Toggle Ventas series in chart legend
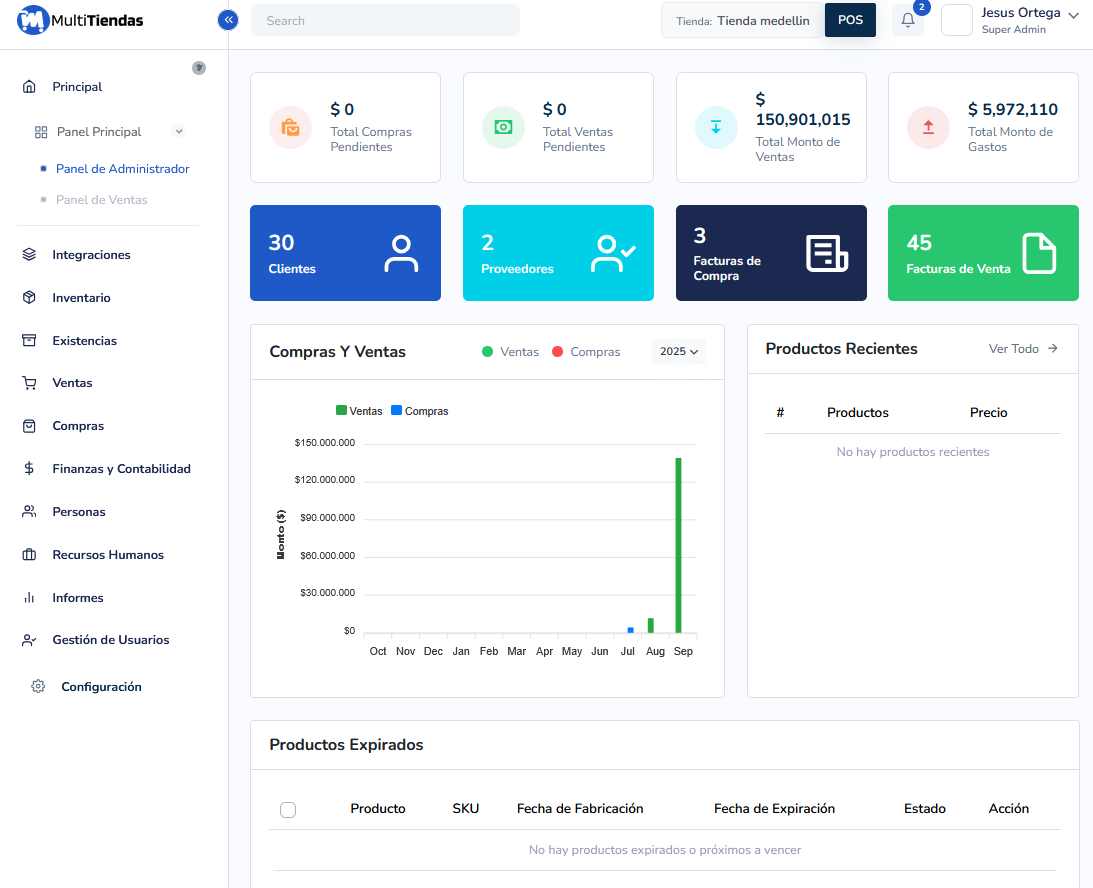 coord(359,411)
